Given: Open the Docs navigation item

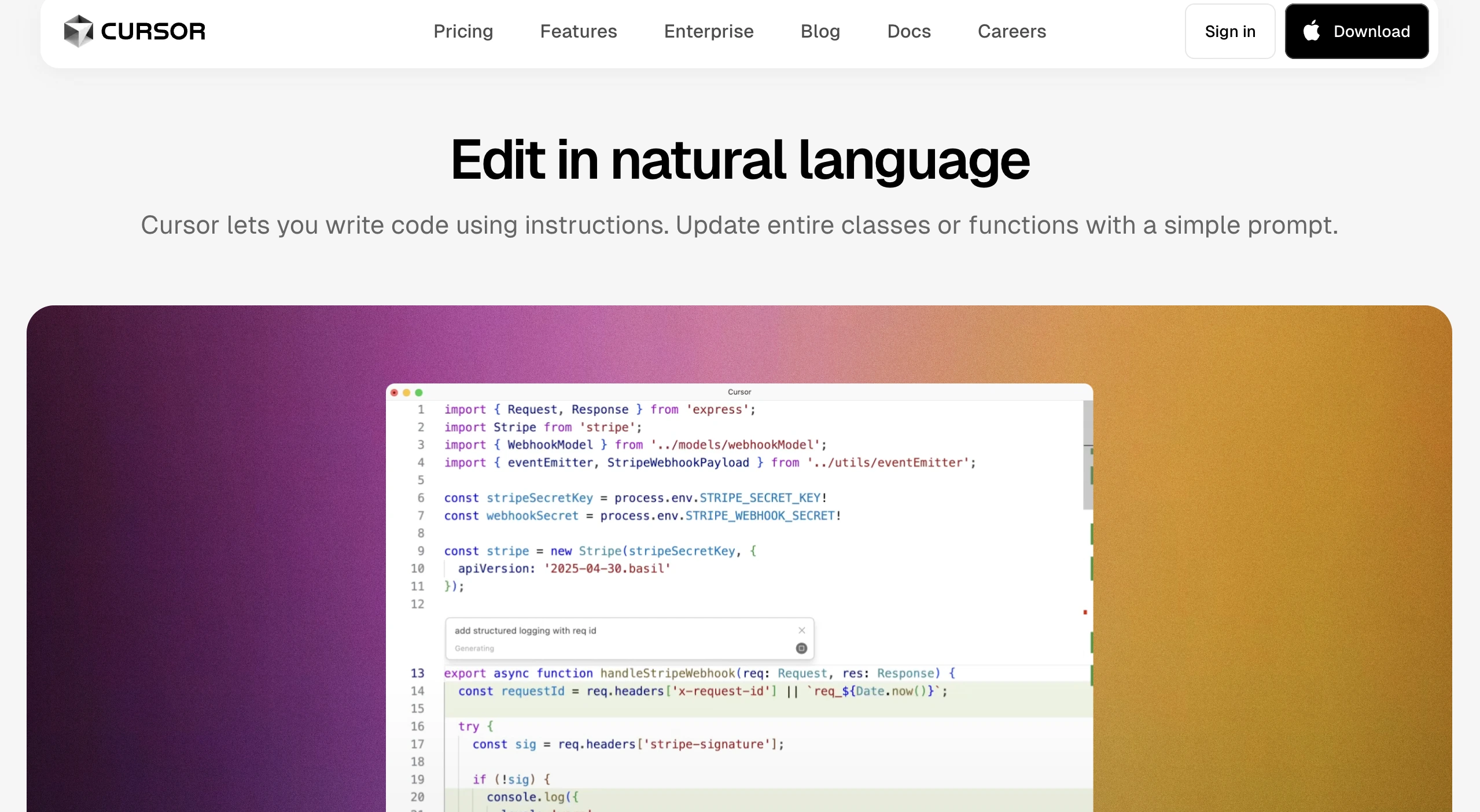Looking at the screenshot, I should (909, 31).
